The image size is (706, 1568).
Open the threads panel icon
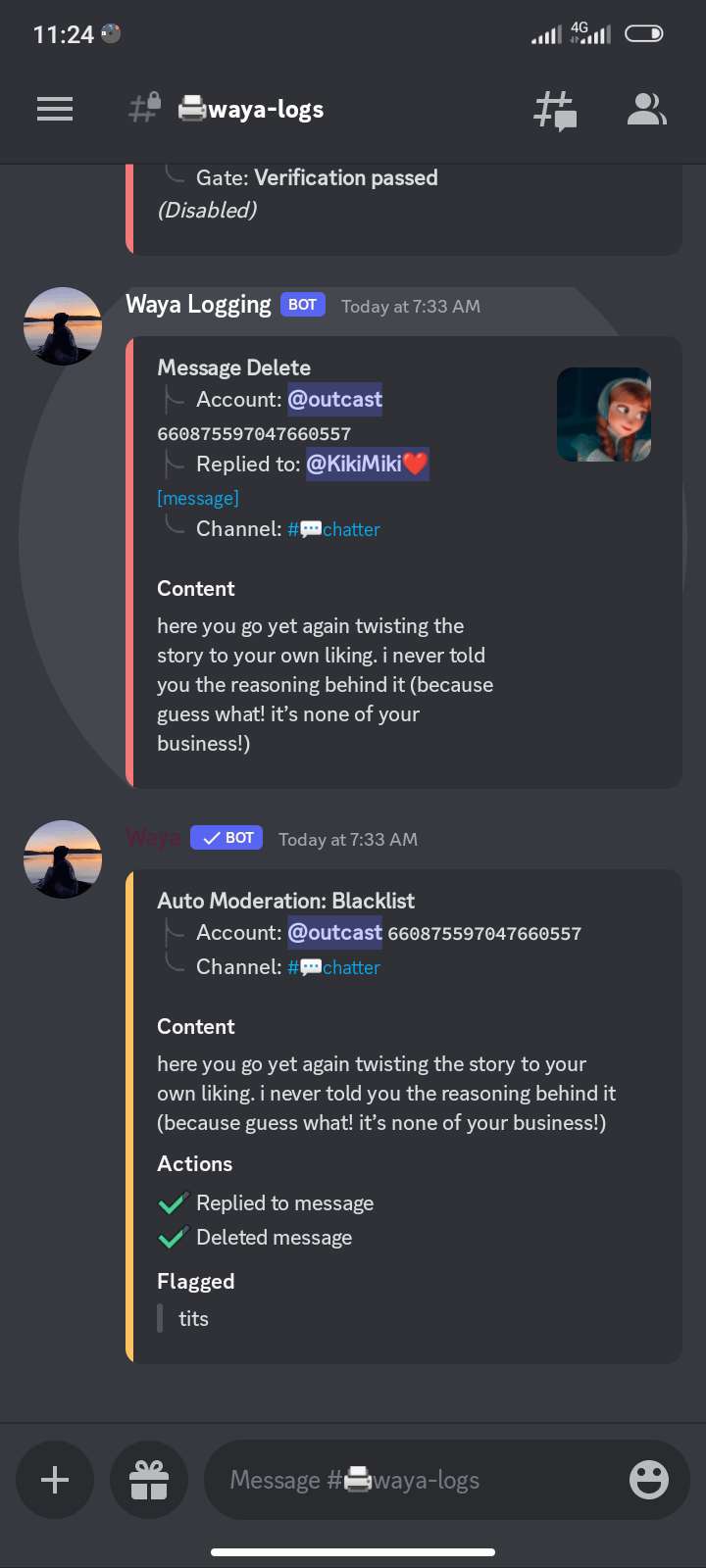[x=555, y=109]
